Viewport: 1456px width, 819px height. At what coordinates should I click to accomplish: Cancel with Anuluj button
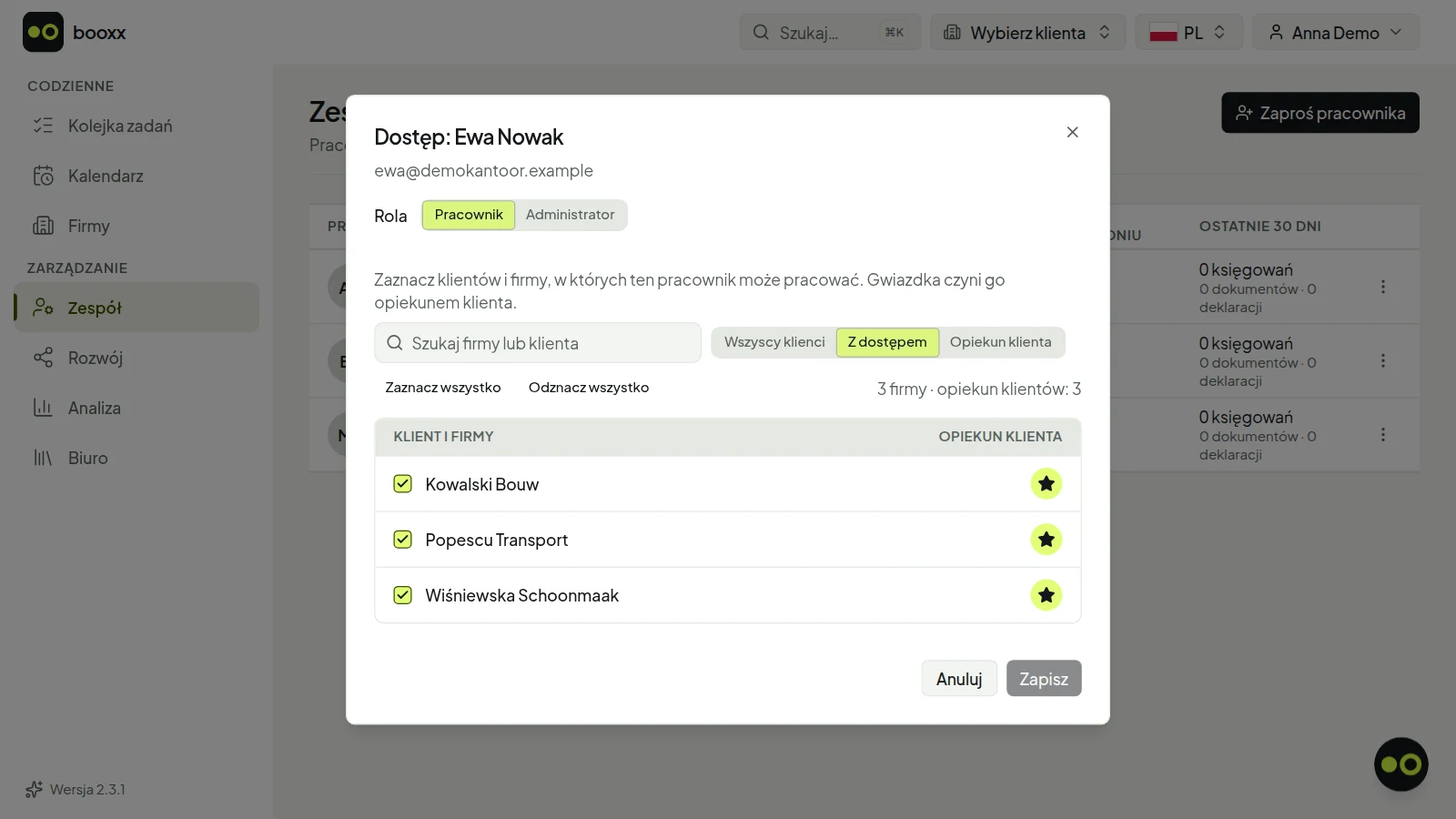(959, 679)
